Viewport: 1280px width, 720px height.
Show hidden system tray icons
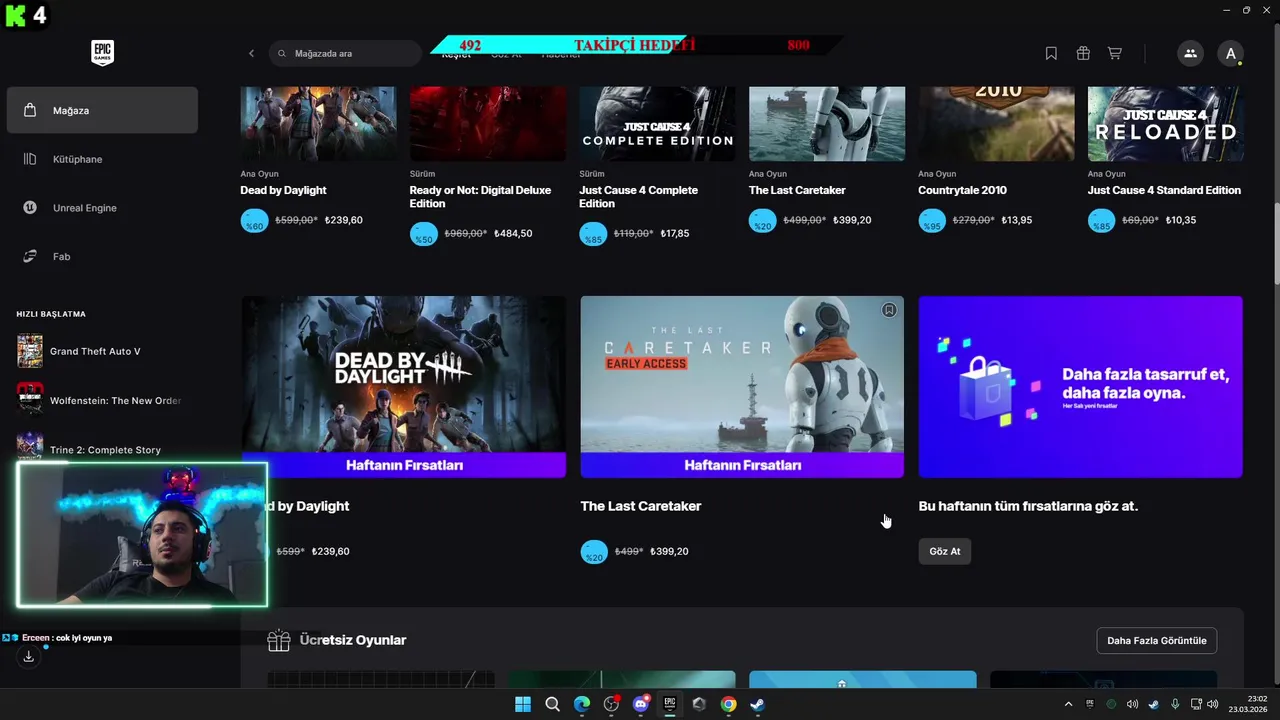[1068, 704]
